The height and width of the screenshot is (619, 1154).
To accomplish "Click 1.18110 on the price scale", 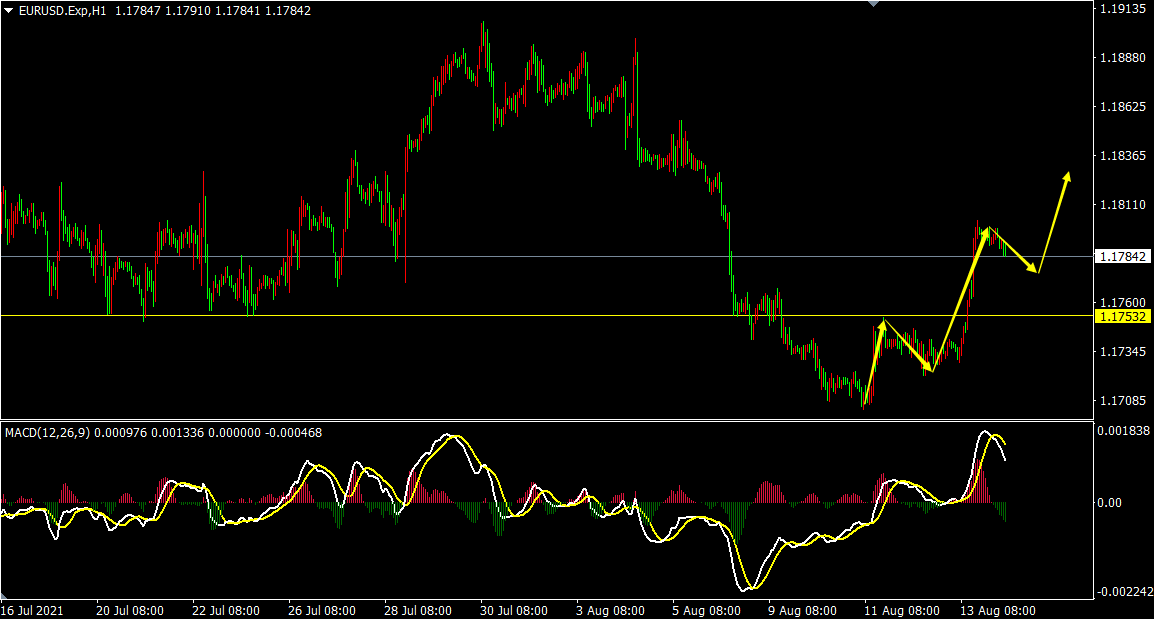I will point(1122,205).
